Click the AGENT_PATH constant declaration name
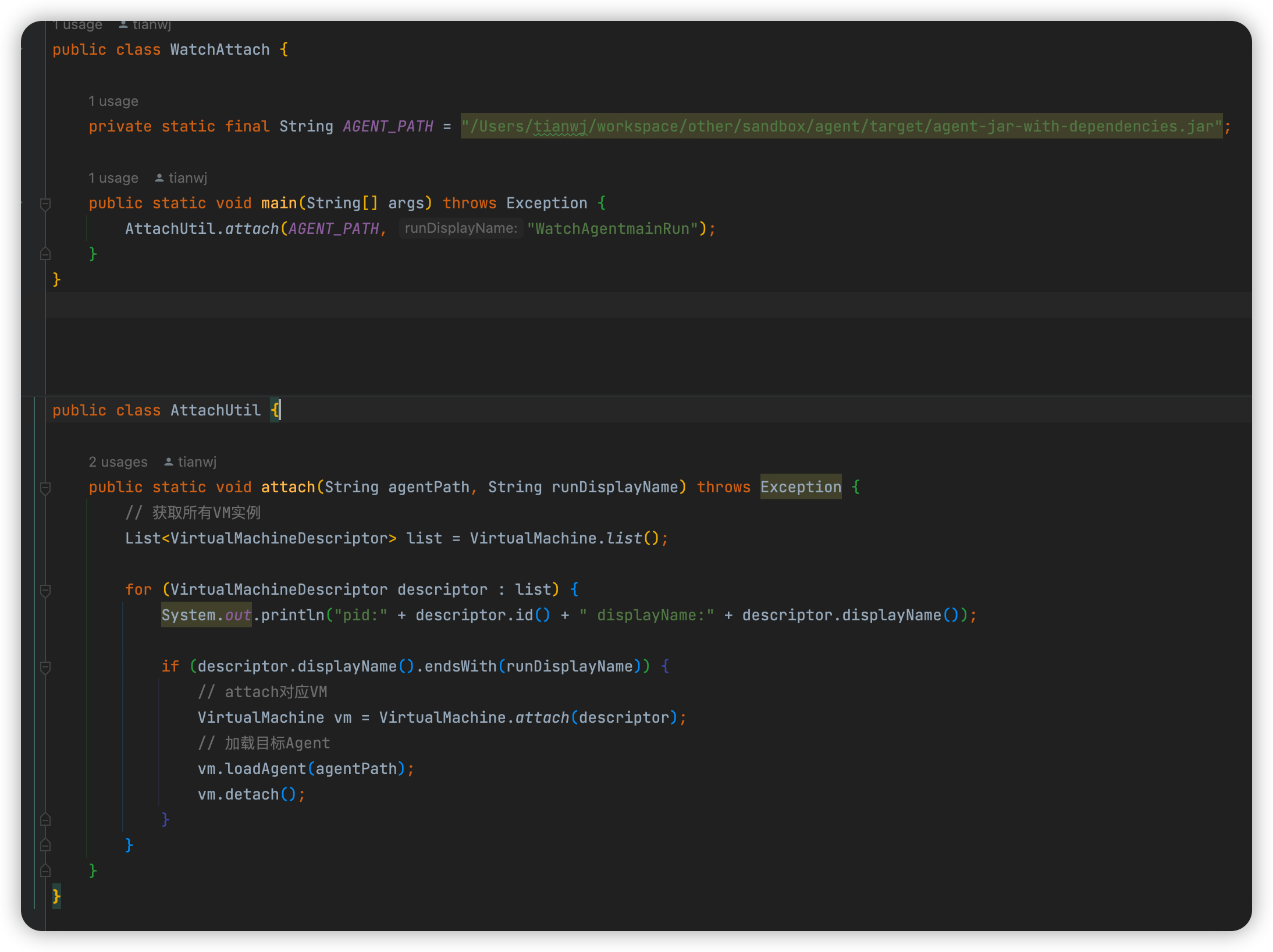 (x=388, y=126)
